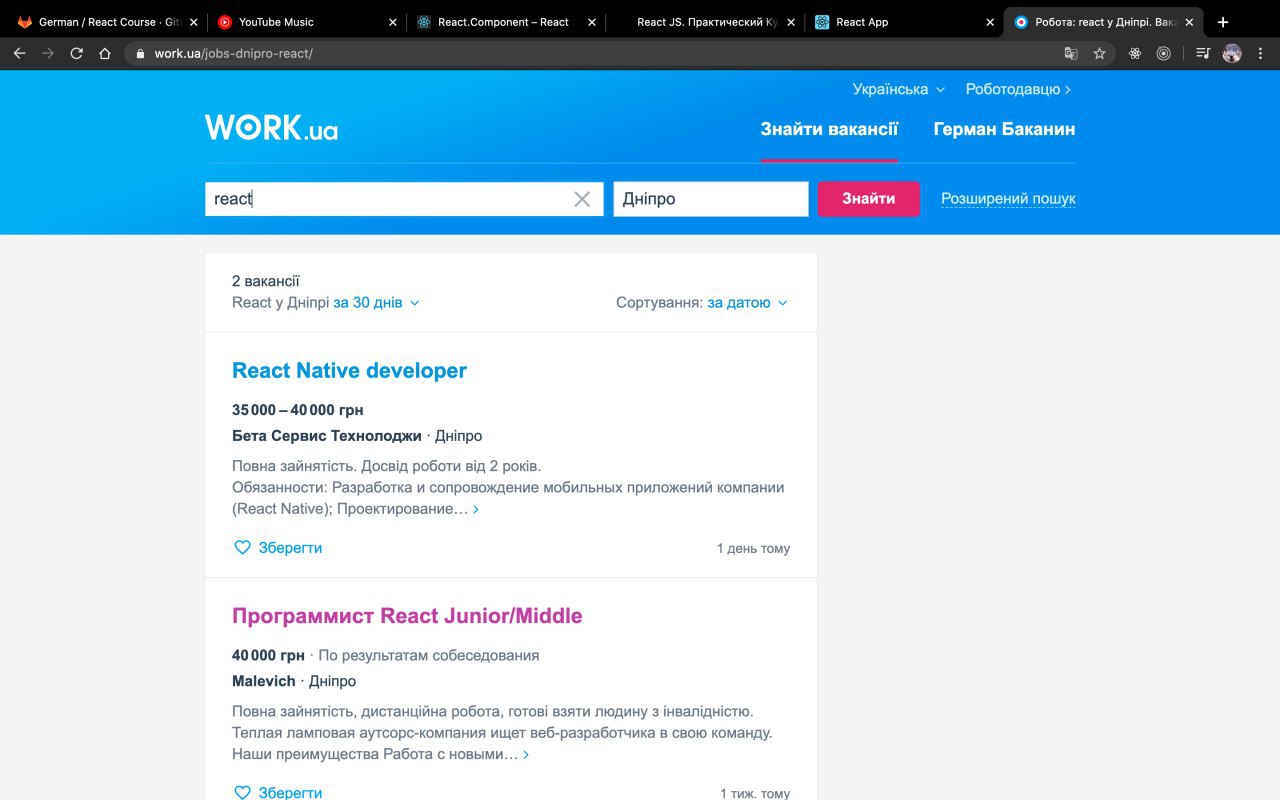Open the Герман Баканин profile menu

pos(1004,129)
